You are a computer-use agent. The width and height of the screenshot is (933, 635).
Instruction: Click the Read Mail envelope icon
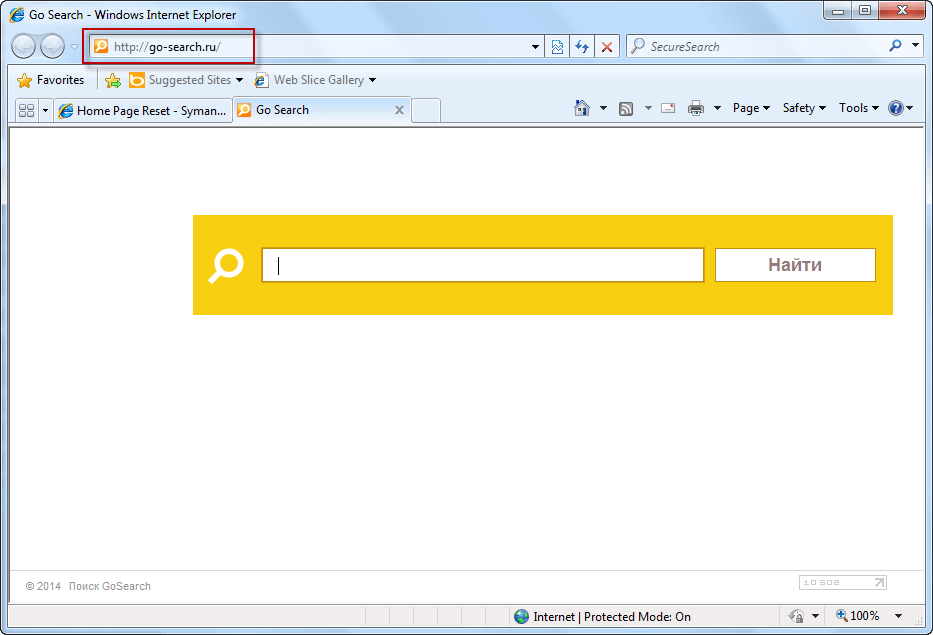[x=668, y=108]
